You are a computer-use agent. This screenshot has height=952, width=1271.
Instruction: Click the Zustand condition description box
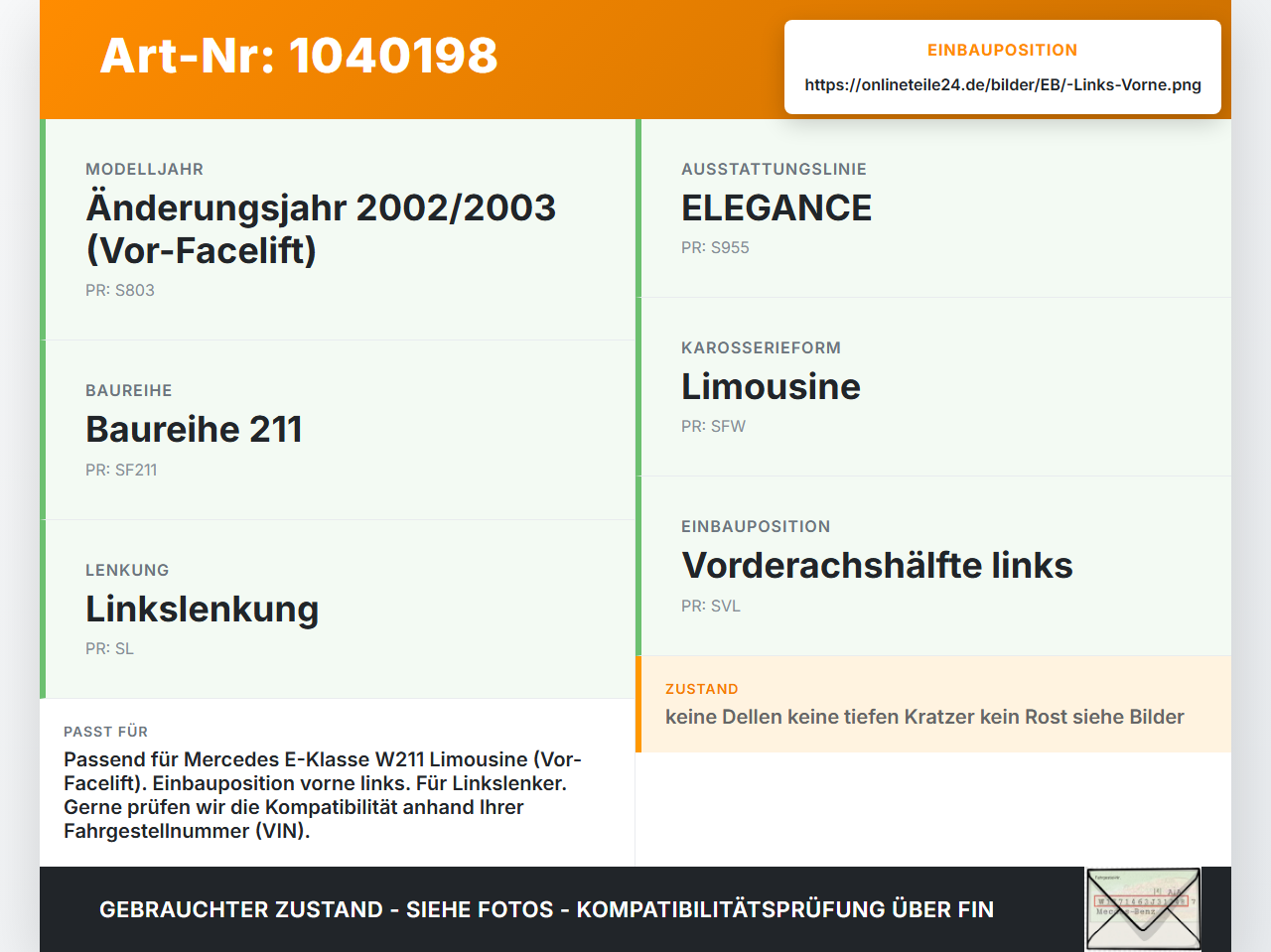coord(933,704)
